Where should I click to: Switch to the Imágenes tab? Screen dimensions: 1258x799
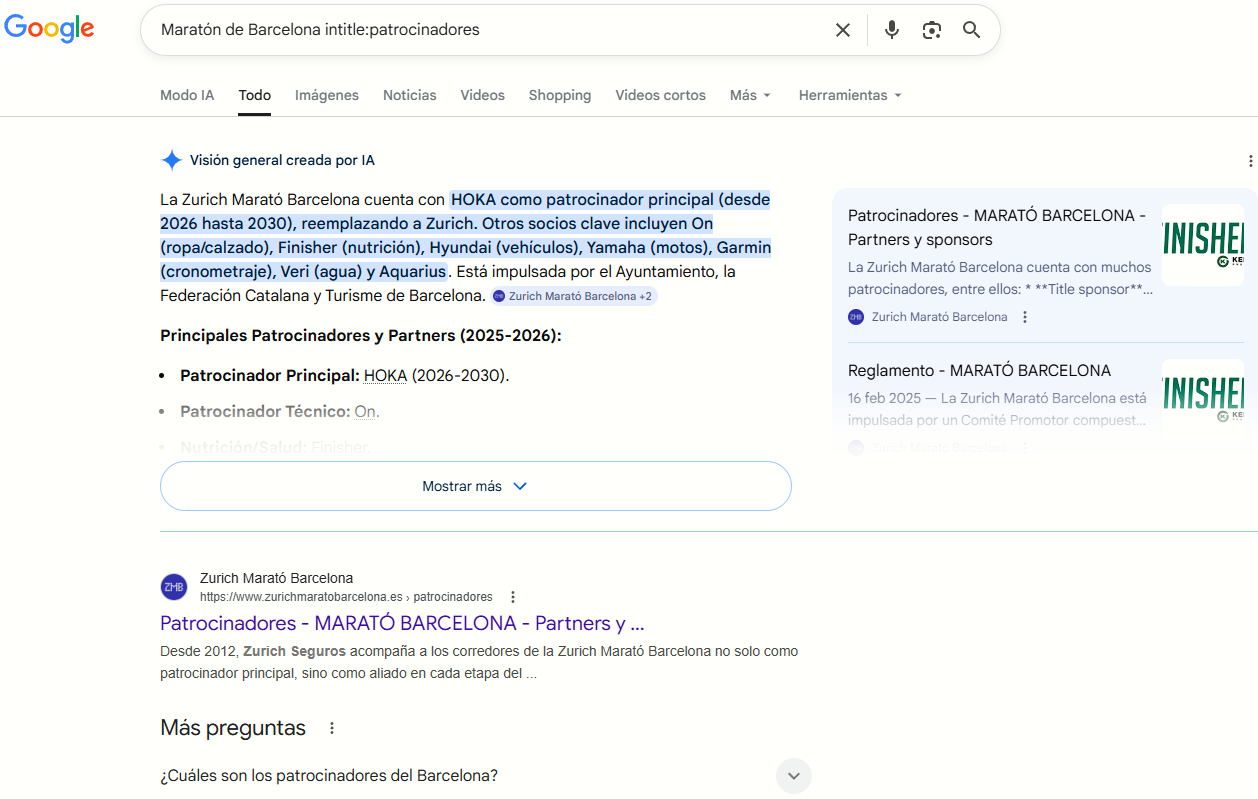[x=326, y=95]
